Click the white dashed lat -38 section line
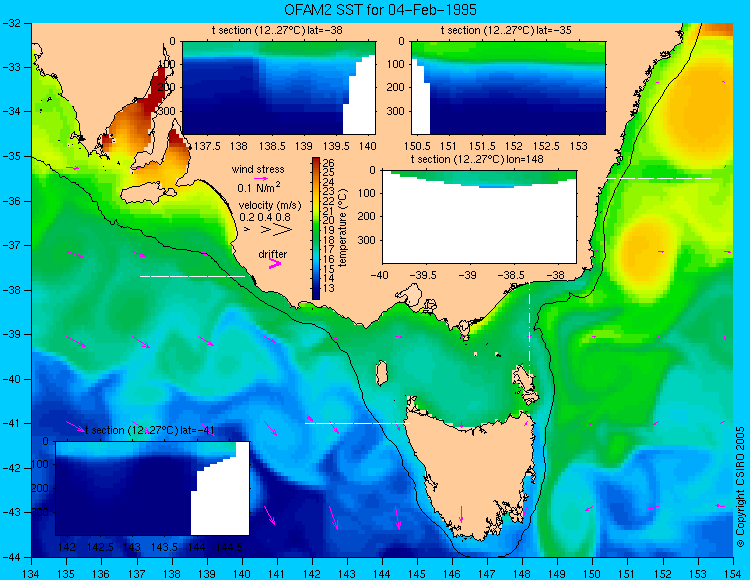 [192, 276]
